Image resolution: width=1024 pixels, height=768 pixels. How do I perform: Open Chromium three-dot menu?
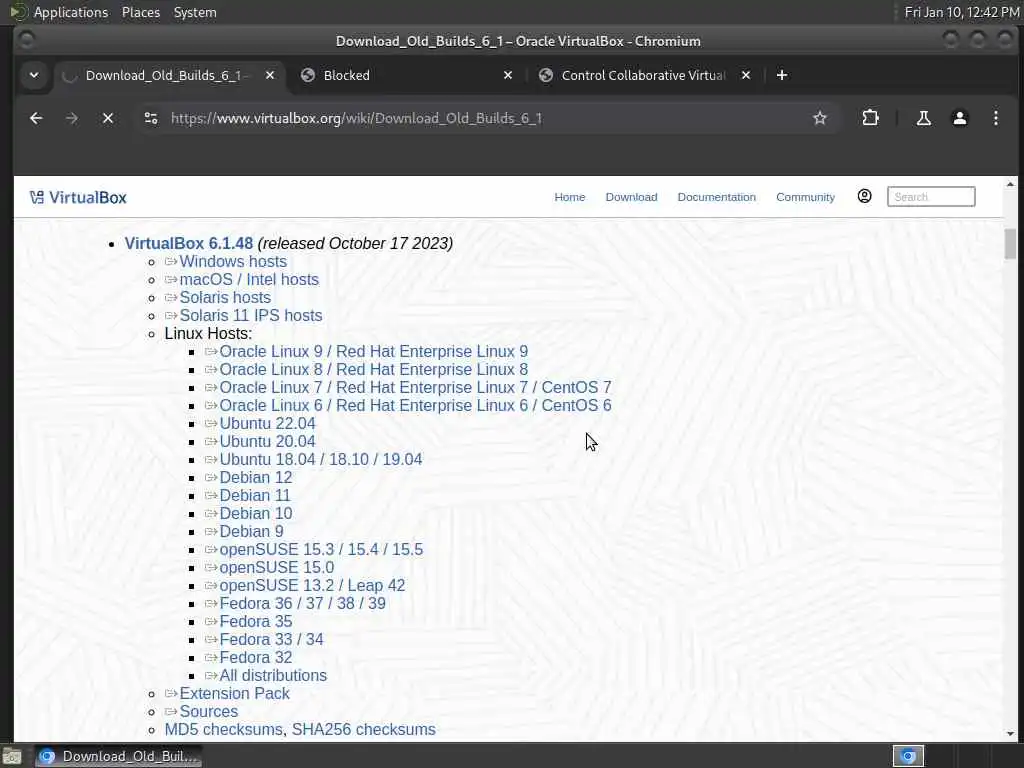995,118
